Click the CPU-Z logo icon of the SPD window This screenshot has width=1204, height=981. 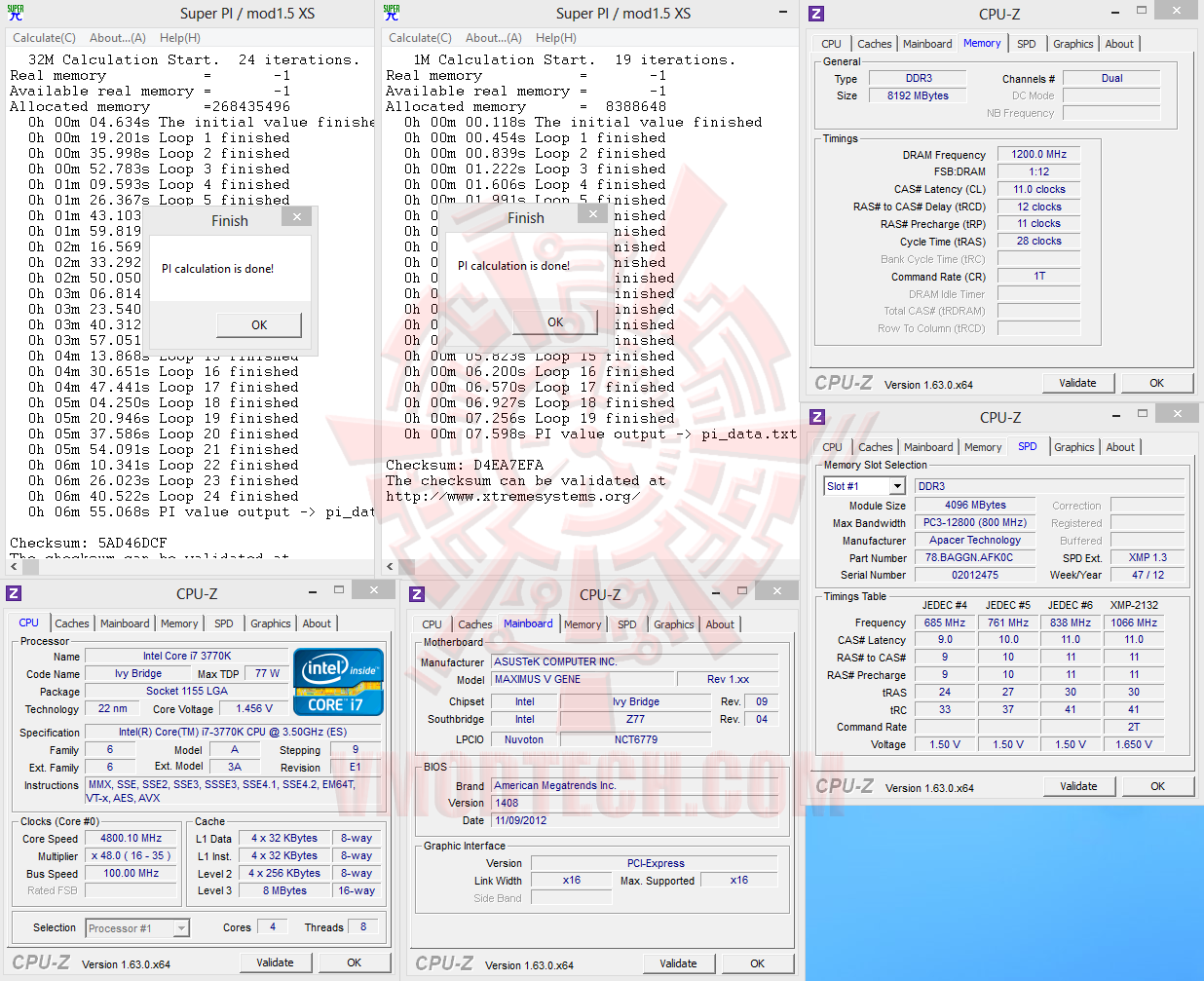tap(817, 417)
